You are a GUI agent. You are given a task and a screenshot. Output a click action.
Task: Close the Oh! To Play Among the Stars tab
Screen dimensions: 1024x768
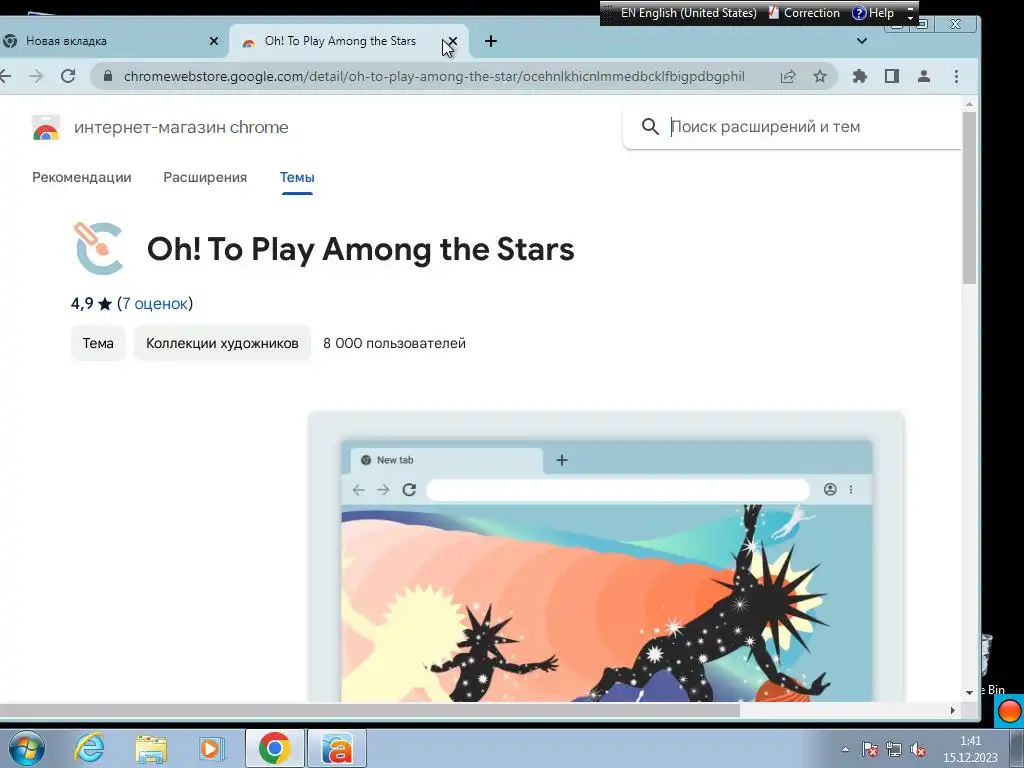453,41
